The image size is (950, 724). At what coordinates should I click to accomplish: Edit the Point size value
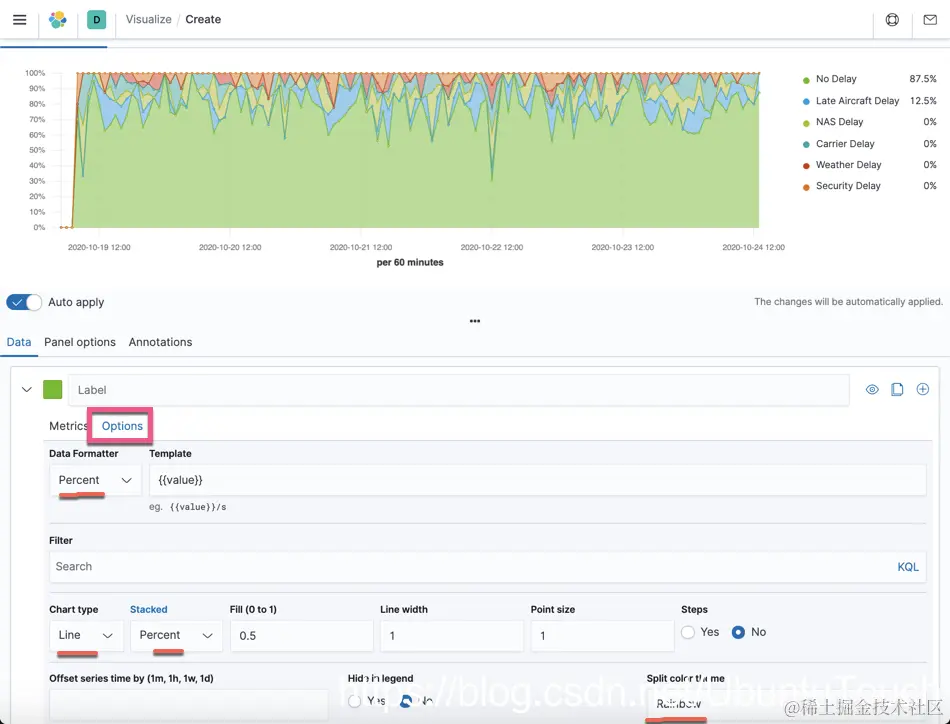(x=602, y=636)
